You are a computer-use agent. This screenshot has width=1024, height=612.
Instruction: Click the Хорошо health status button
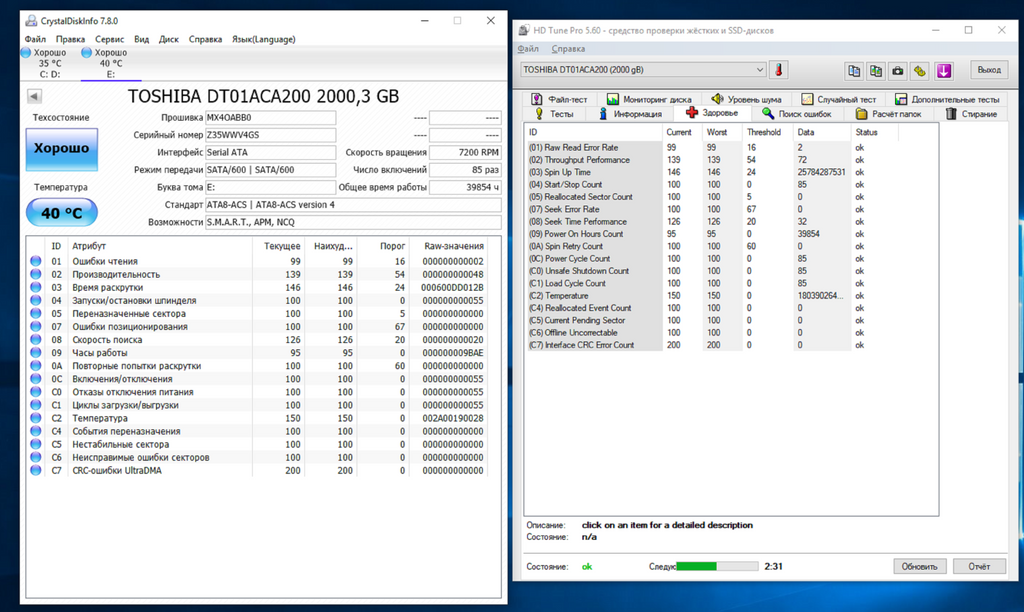(x=61, y=149)
